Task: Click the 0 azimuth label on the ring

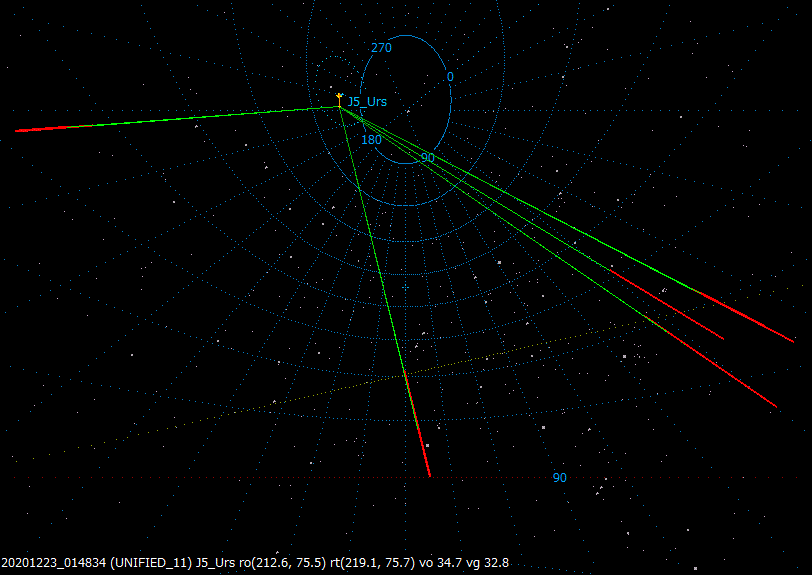Action: point(450,77)
